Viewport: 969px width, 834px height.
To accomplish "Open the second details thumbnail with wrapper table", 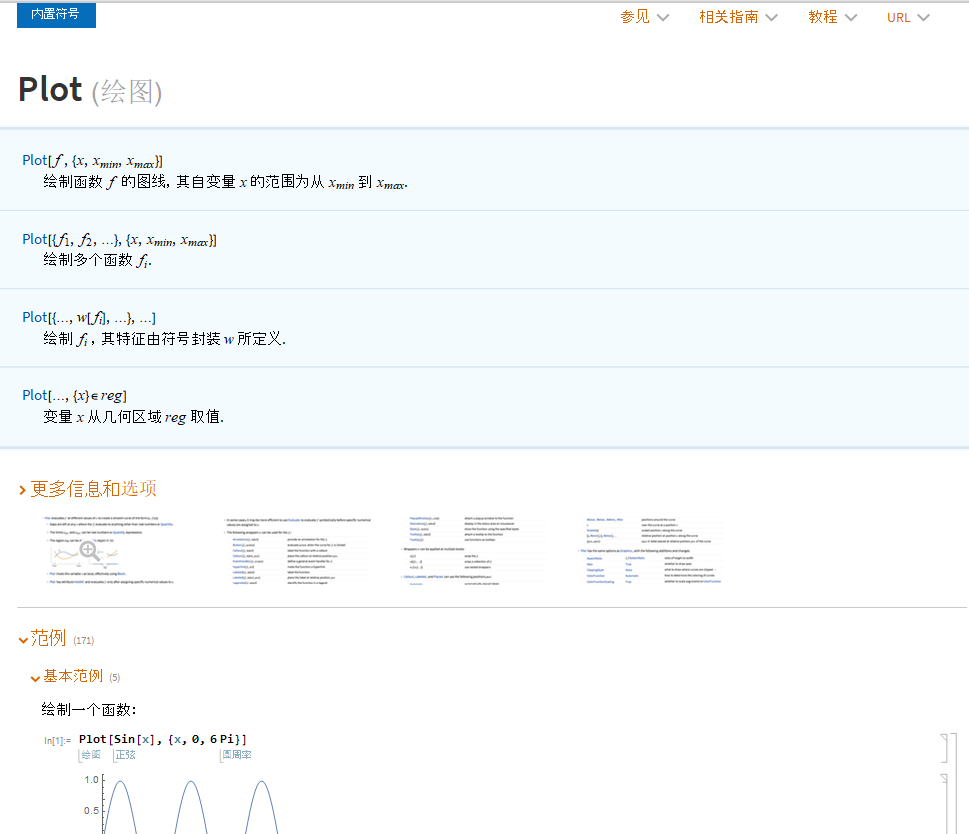I will 298,551.
